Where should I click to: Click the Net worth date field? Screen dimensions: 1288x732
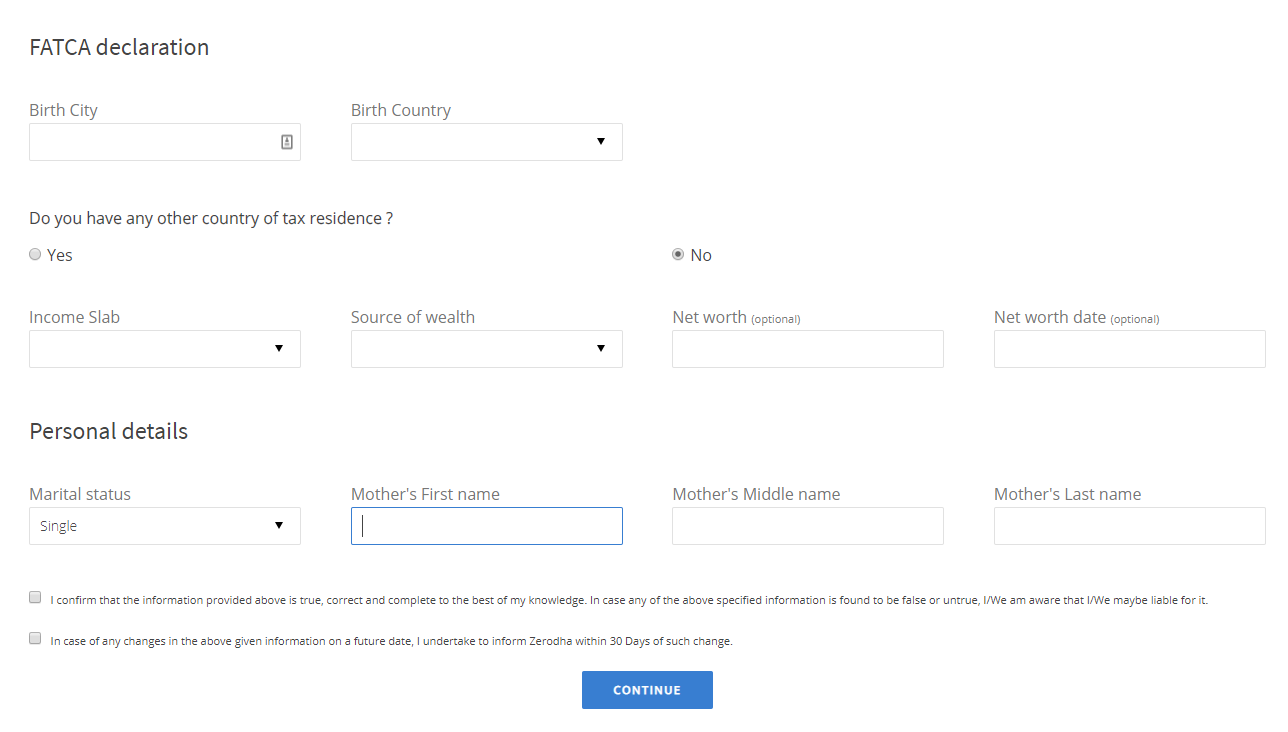tap(1130, 349)
